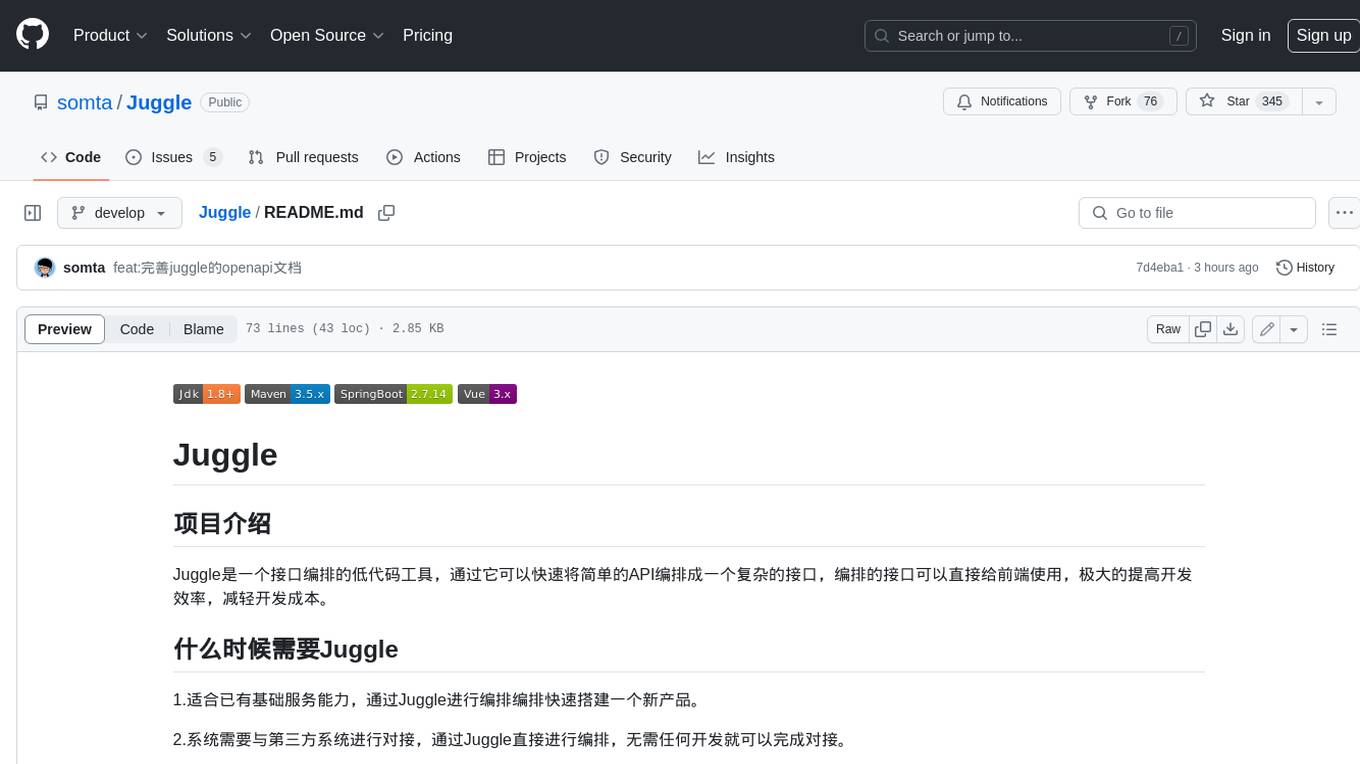Screen dimensions: 1360x764
Task: Click the Maven 3.5.x badge
Action: coord(287,394)
